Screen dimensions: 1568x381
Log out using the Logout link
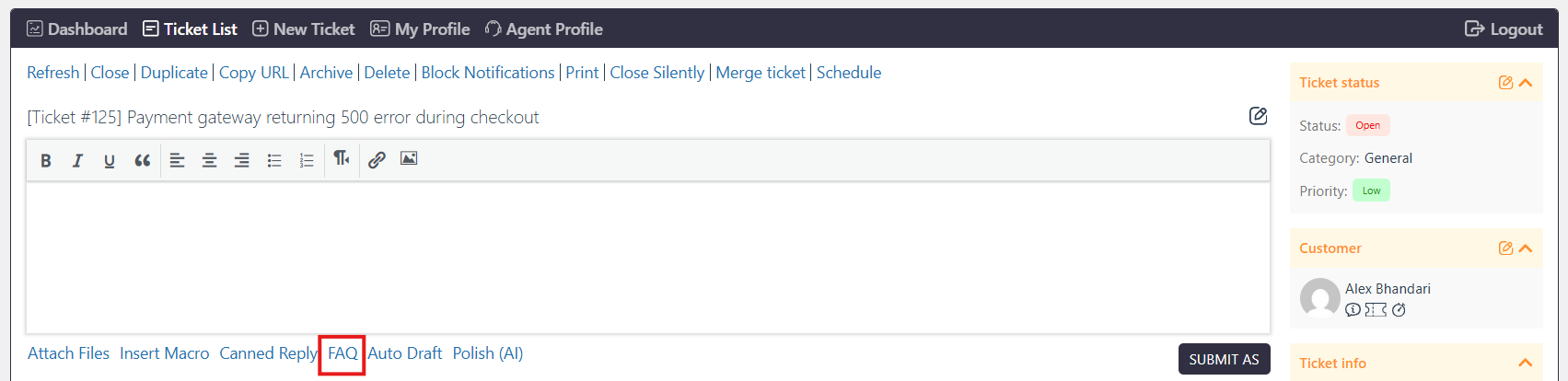pyautogui.click(x=1504, y=29)
